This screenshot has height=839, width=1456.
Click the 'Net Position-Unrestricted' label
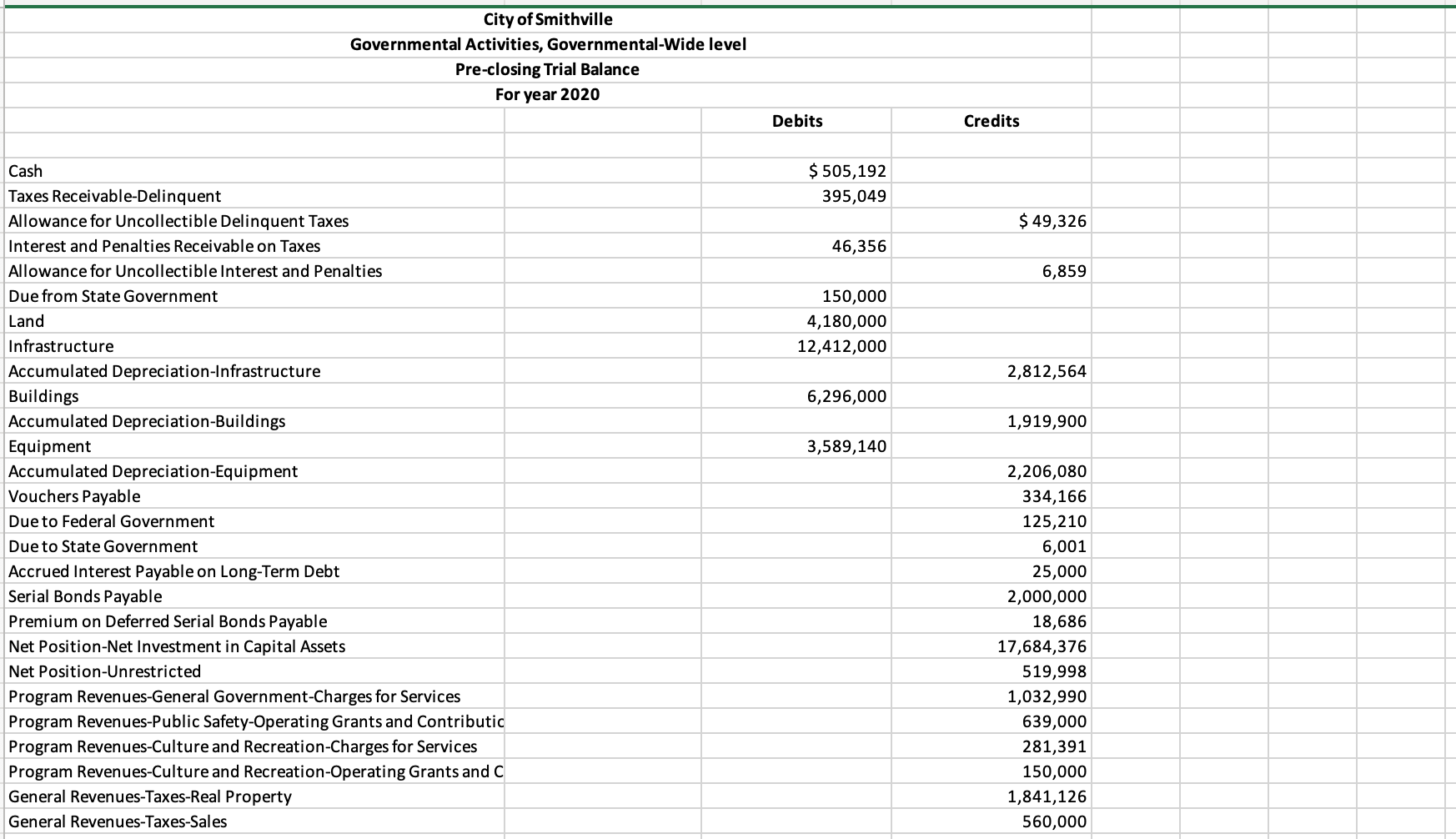click(x=104, y=671)
